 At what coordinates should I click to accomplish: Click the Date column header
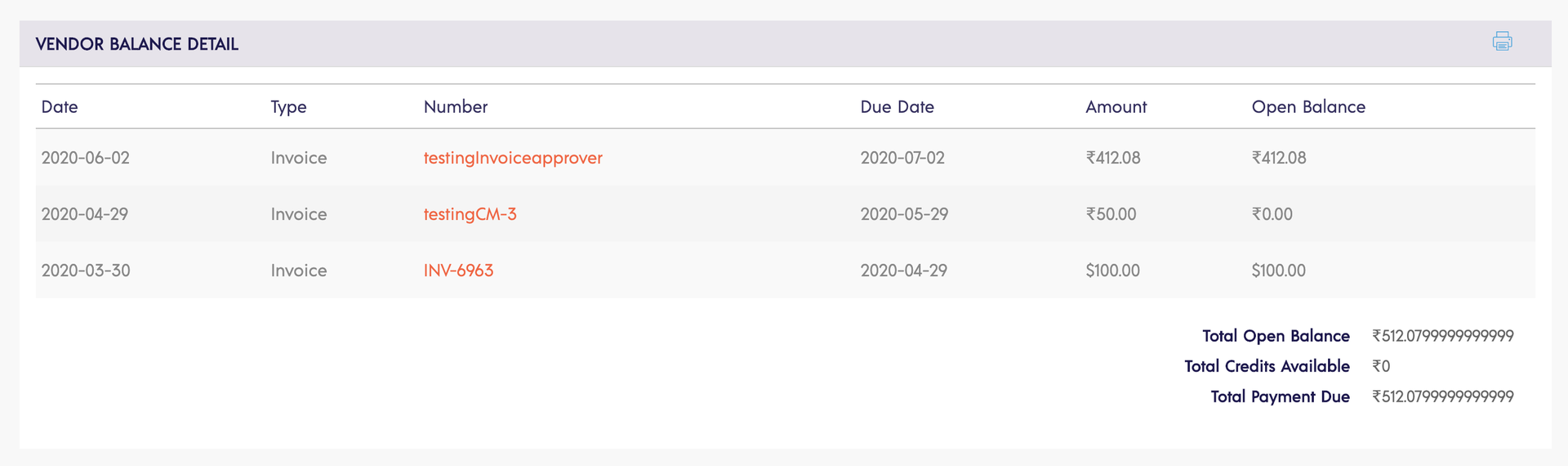click(x=60, y=107)
